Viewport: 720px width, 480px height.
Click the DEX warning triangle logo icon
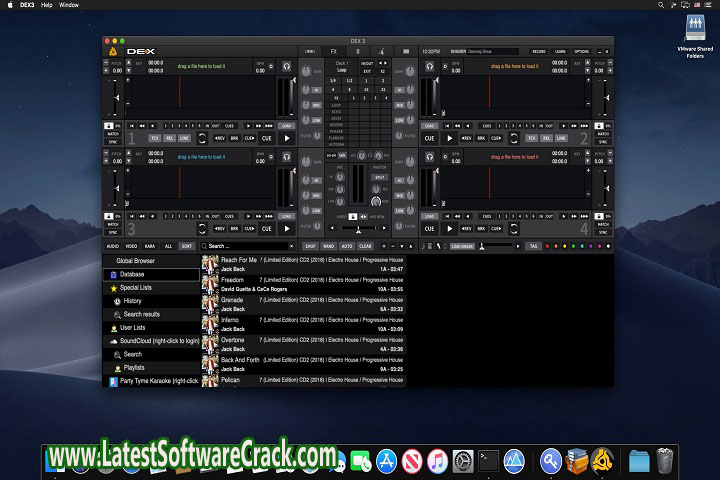[x=111, y=50]
